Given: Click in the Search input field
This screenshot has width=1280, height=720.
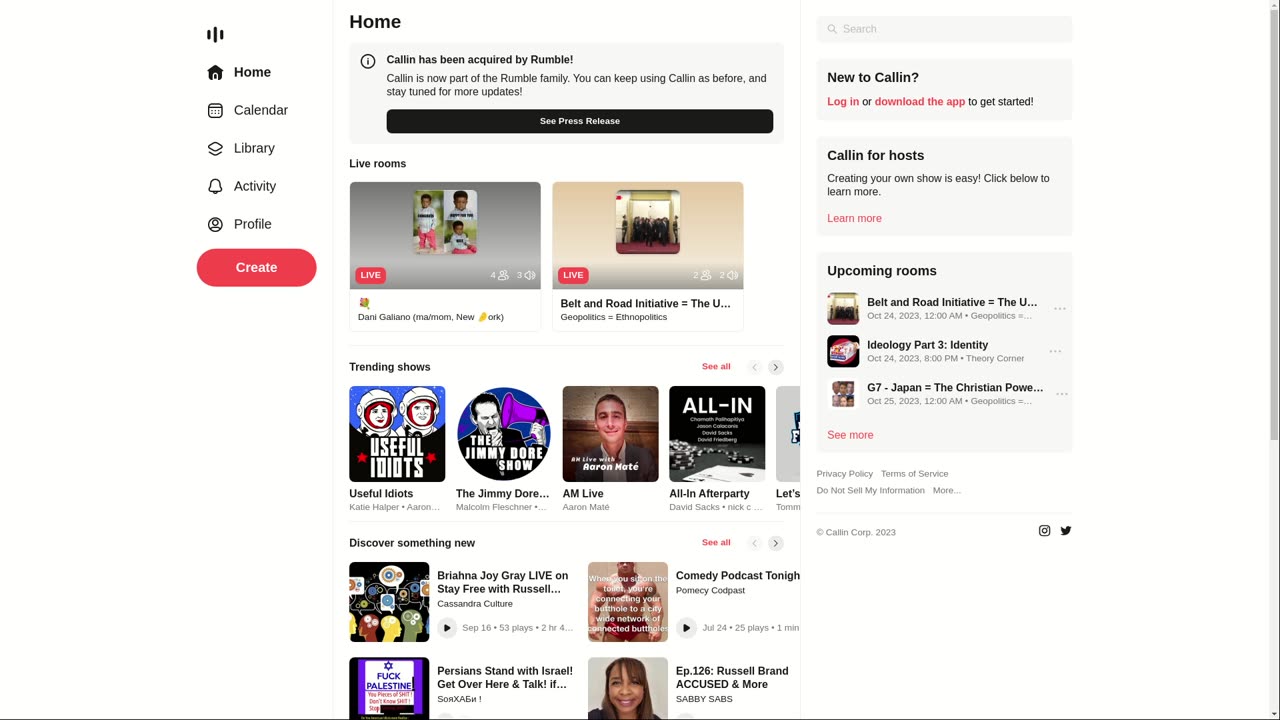Looking at the screenshot, I should [x=944, y=29].
